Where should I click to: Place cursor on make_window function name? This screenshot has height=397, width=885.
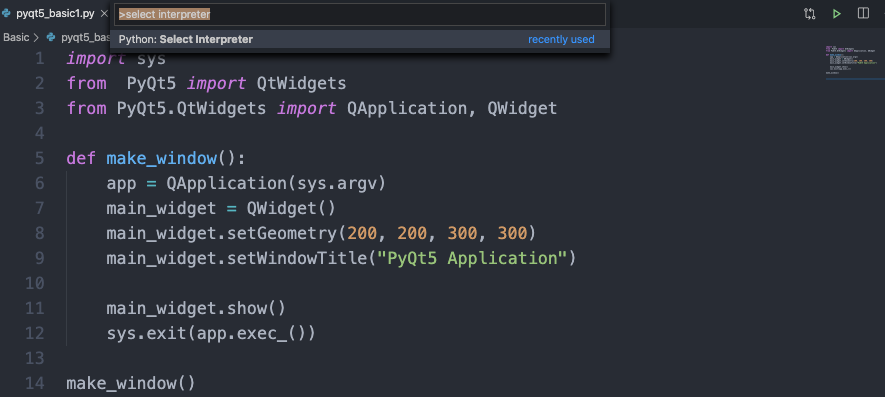pos(161,158)
